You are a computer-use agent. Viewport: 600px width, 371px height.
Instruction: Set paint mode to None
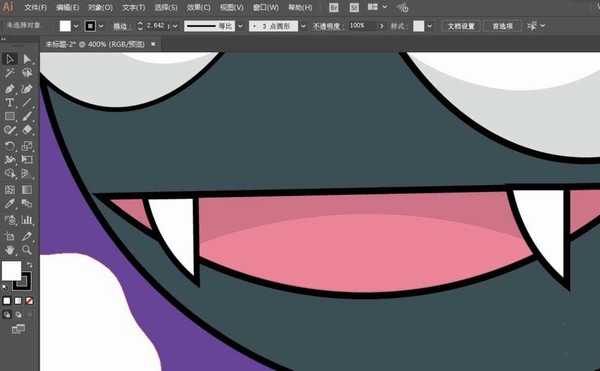click(x=29, y=301)
